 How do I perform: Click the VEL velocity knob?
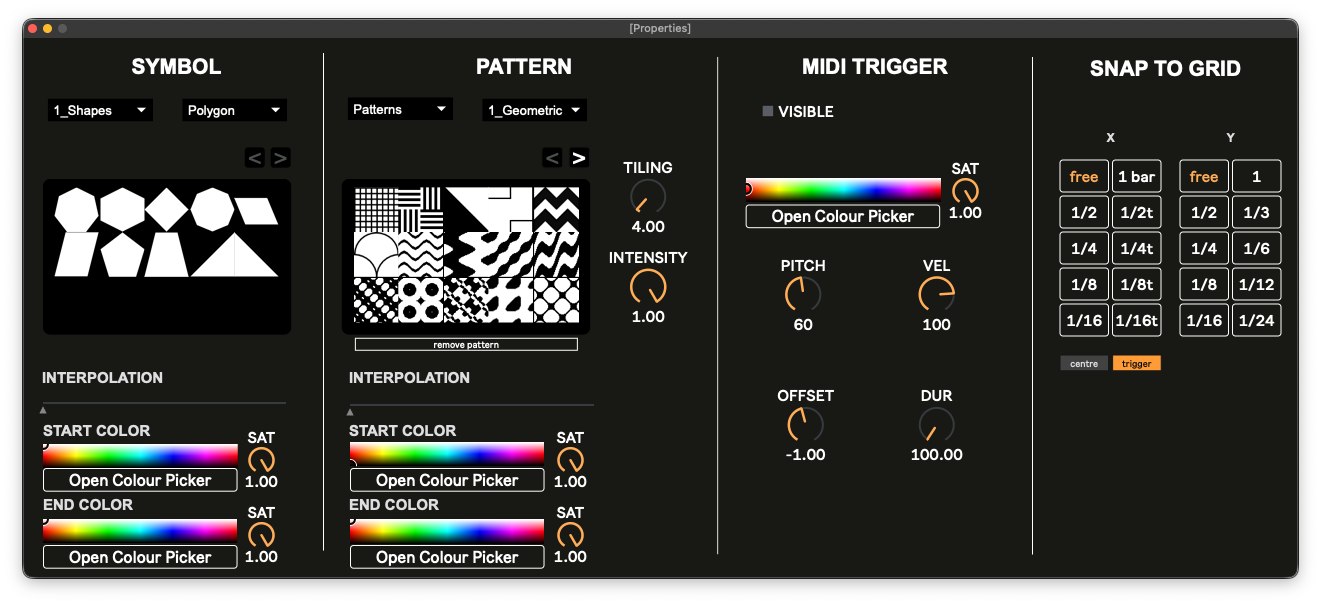point(937,295)
